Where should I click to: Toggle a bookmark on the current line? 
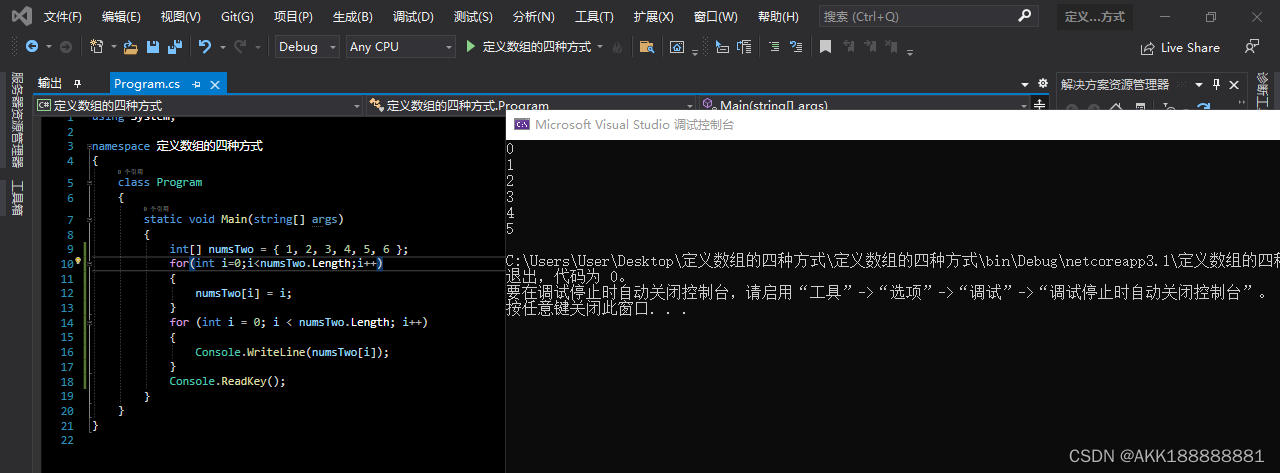[x=825, y=47]
